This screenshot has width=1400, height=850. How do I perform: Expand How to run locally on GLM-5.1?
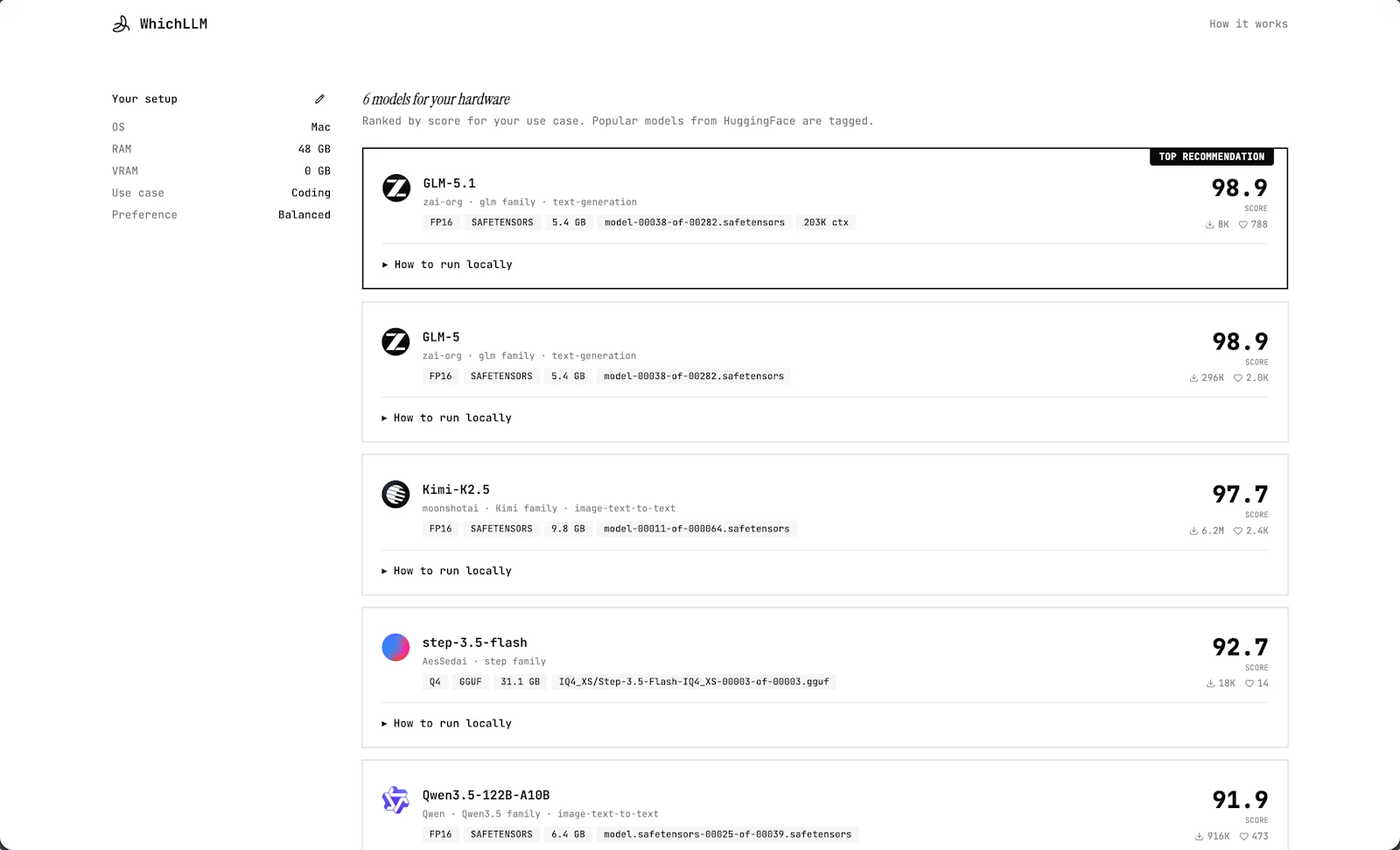pos(447,263)
